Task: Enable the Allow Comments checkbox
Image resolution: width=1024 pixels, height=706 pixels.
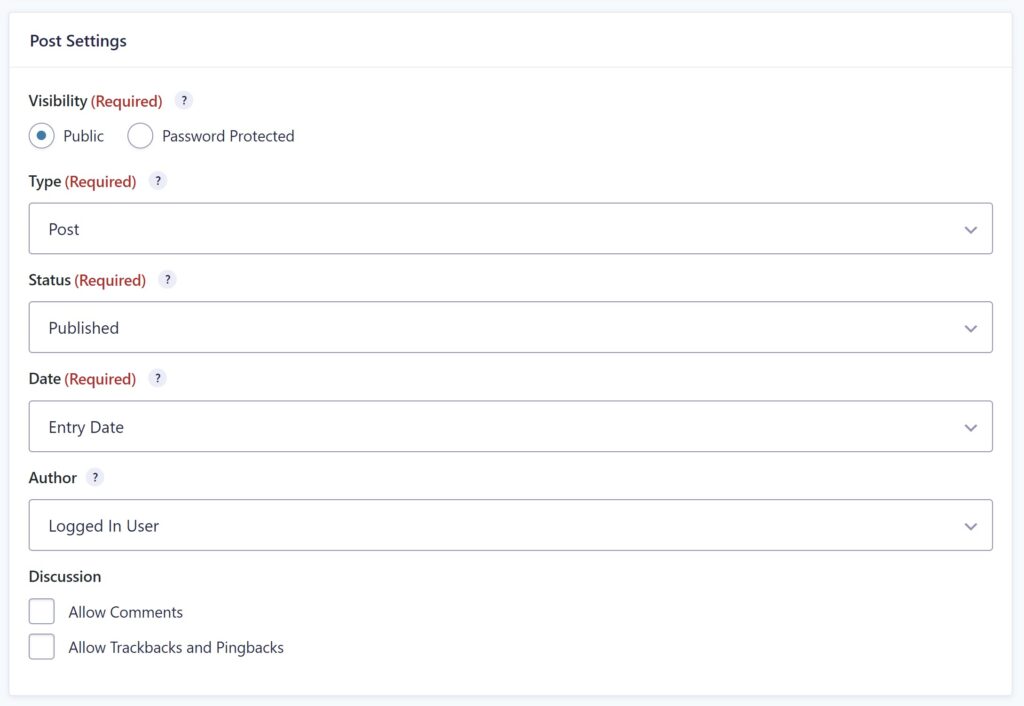Action: [41, 610]
